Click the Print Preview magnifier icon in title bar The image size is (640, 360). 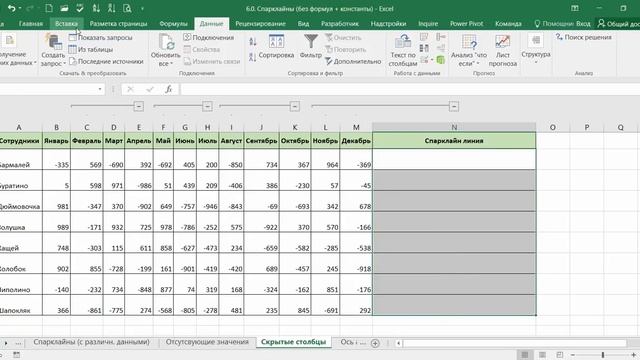[x=127, y=8]
